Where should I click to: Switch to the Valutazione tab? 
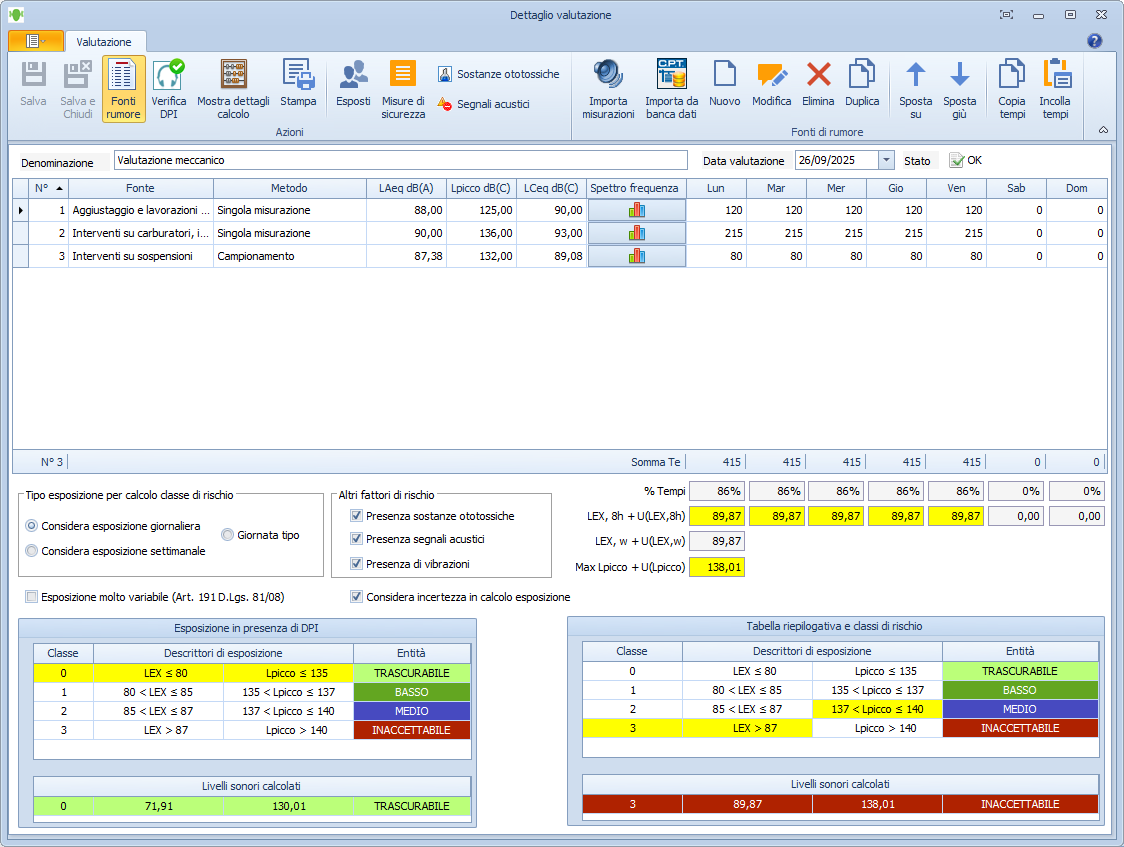point(104,42)
